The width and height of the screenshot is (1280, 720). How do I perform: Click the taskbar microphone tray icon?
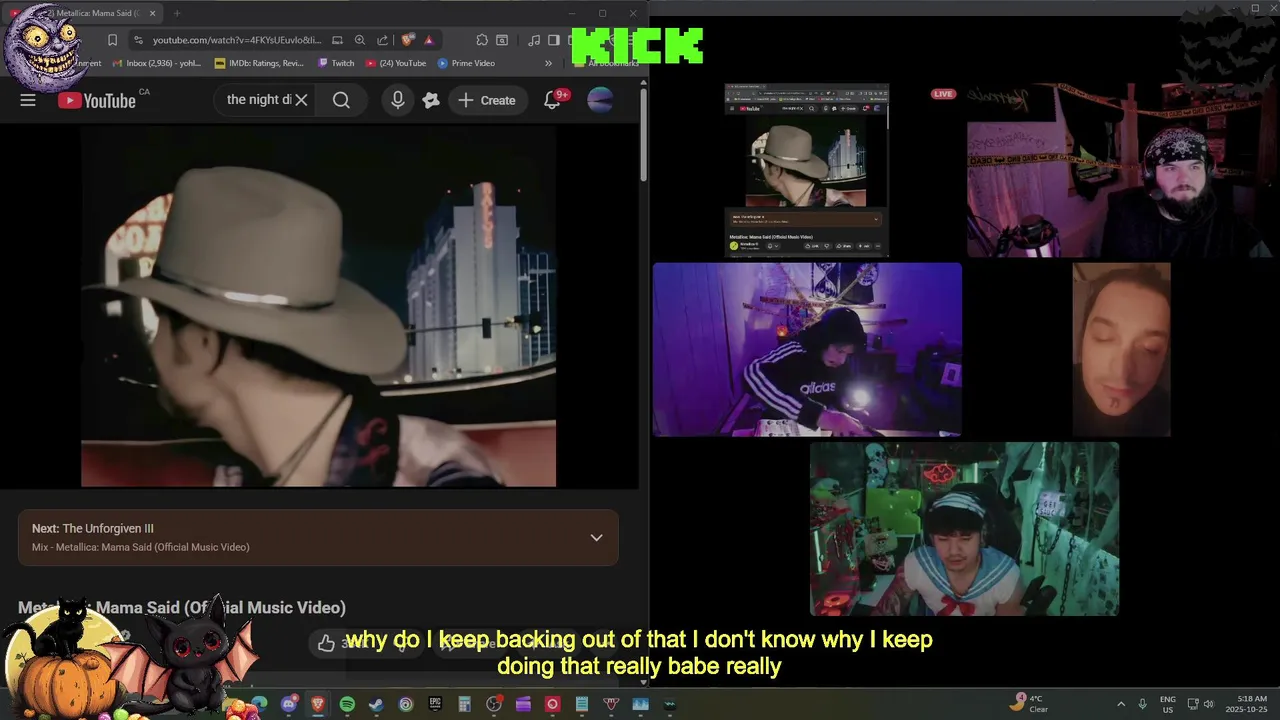tap(1142, 704)
